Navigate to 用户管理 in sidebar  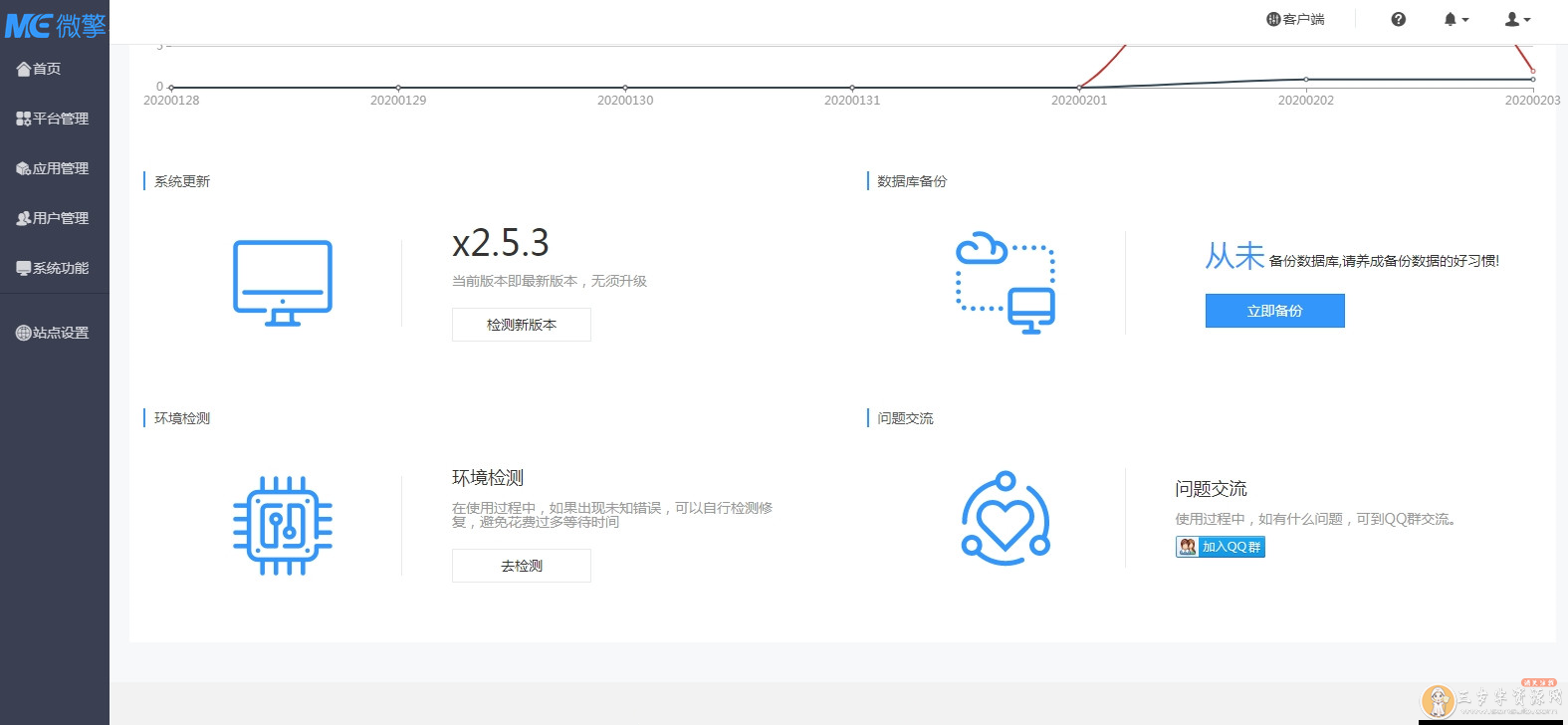[x=53, y=218]
